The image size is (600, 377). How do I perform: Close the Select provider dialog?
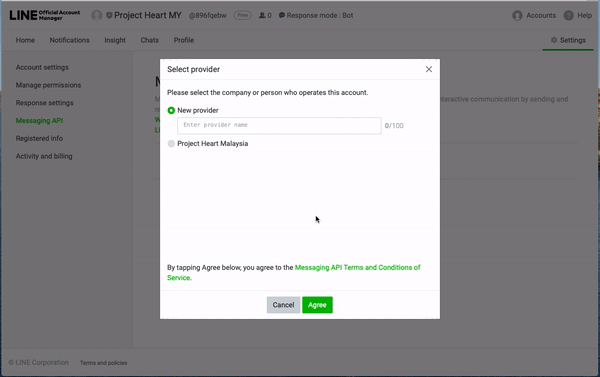pos(429,69)
